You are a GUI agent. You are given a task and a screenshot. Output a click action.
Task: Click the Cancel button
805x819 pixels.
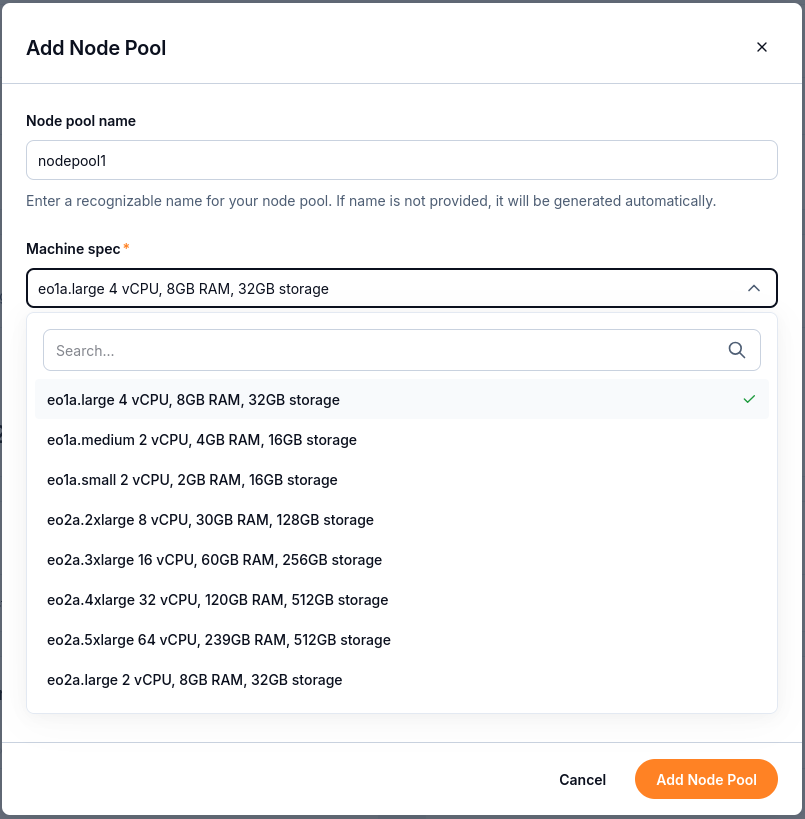click(582, 779)
